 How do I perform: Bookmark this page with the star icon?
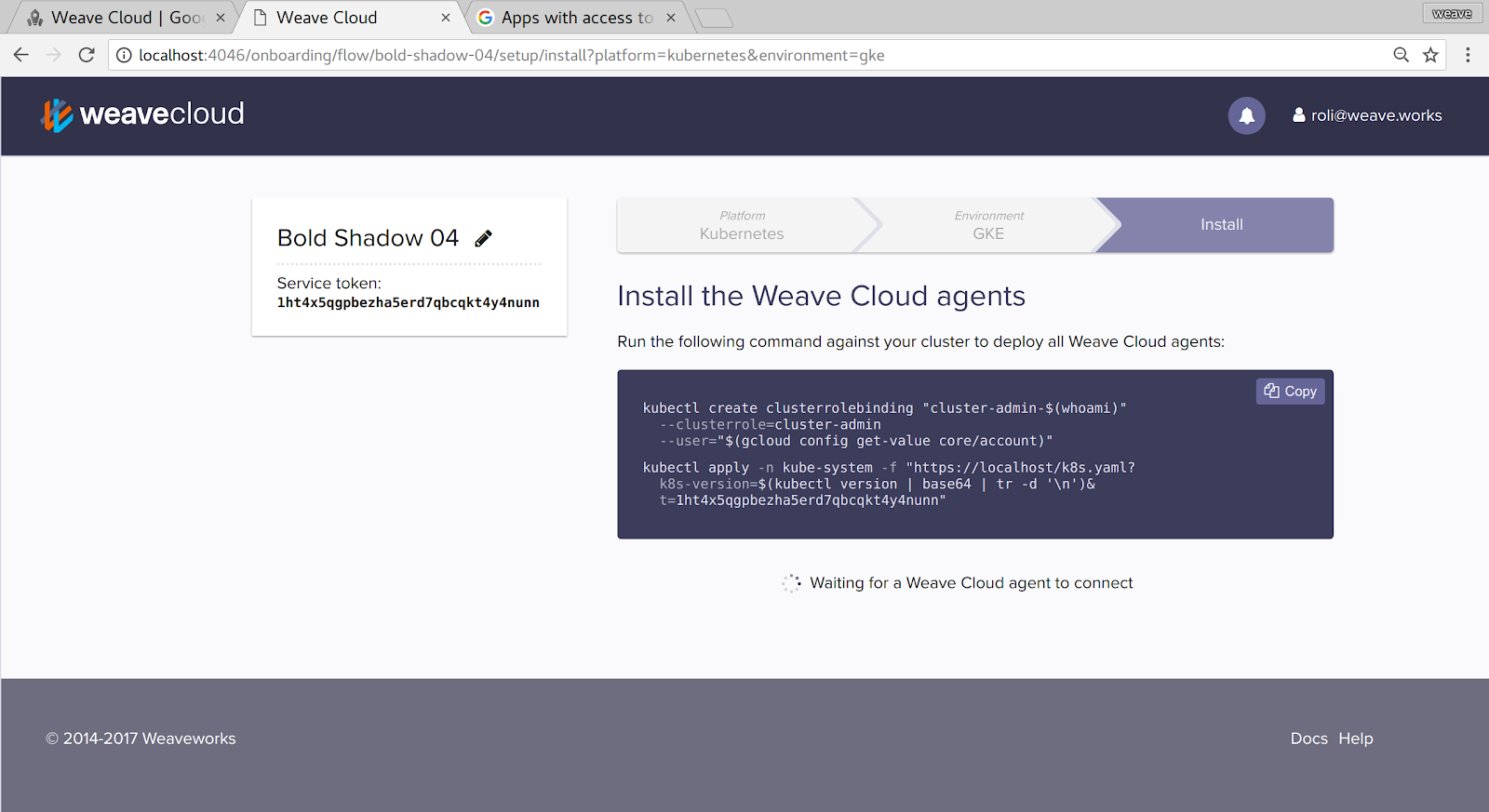1430,55
